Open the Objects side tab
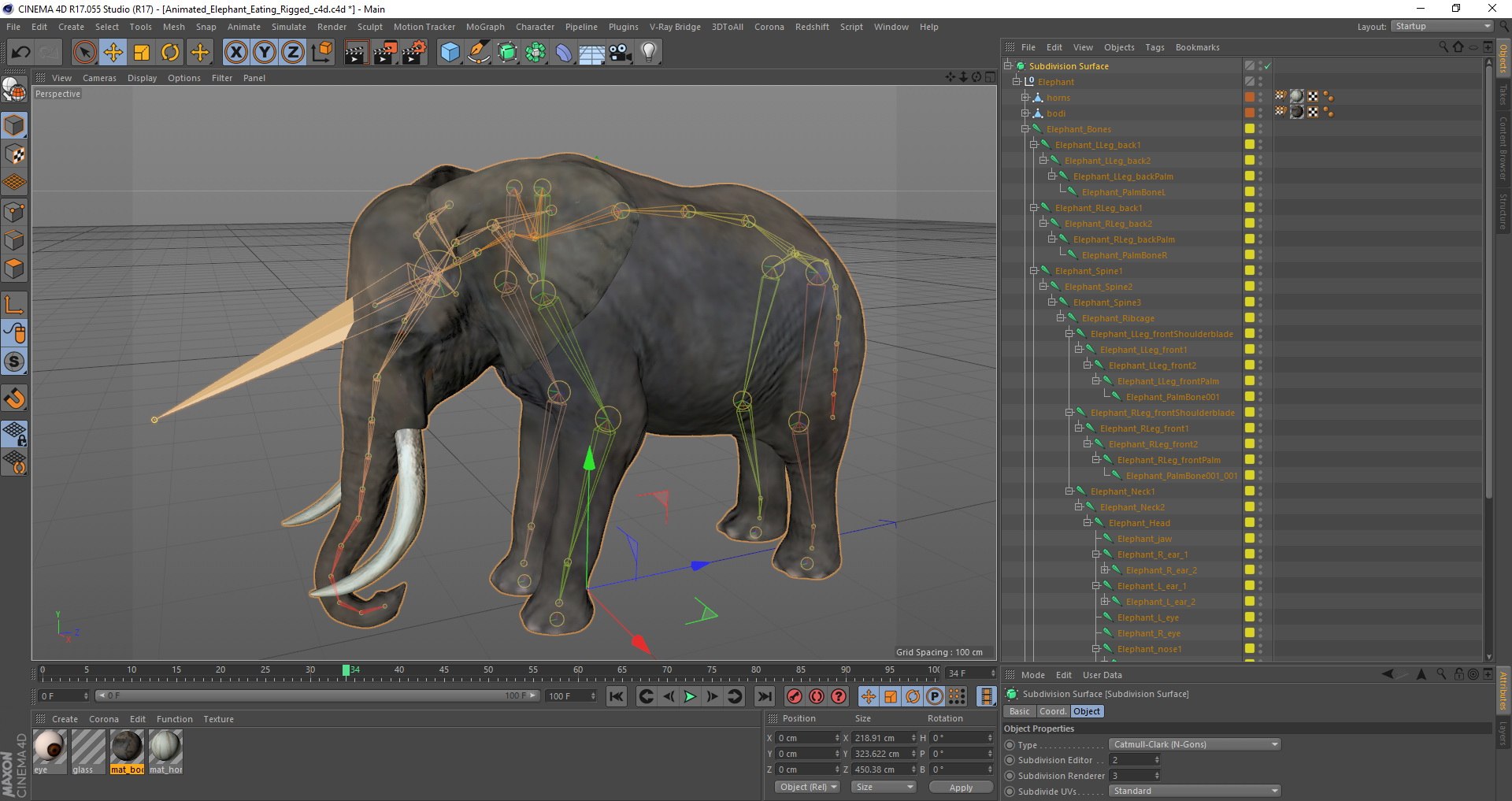Image resolution: width=1512 pixels, height=801 pixels. tap(1503, 59)
